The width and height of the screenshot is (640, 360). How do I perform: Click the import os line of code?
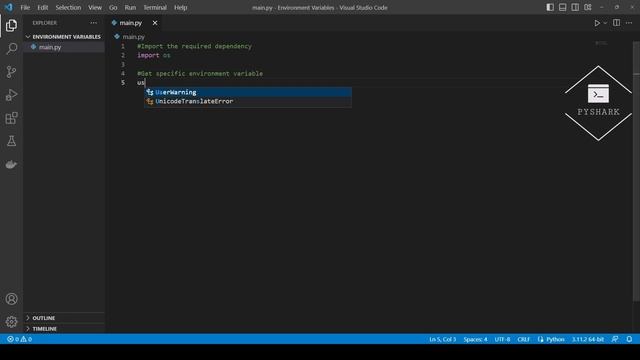click(x=153, y=56)
